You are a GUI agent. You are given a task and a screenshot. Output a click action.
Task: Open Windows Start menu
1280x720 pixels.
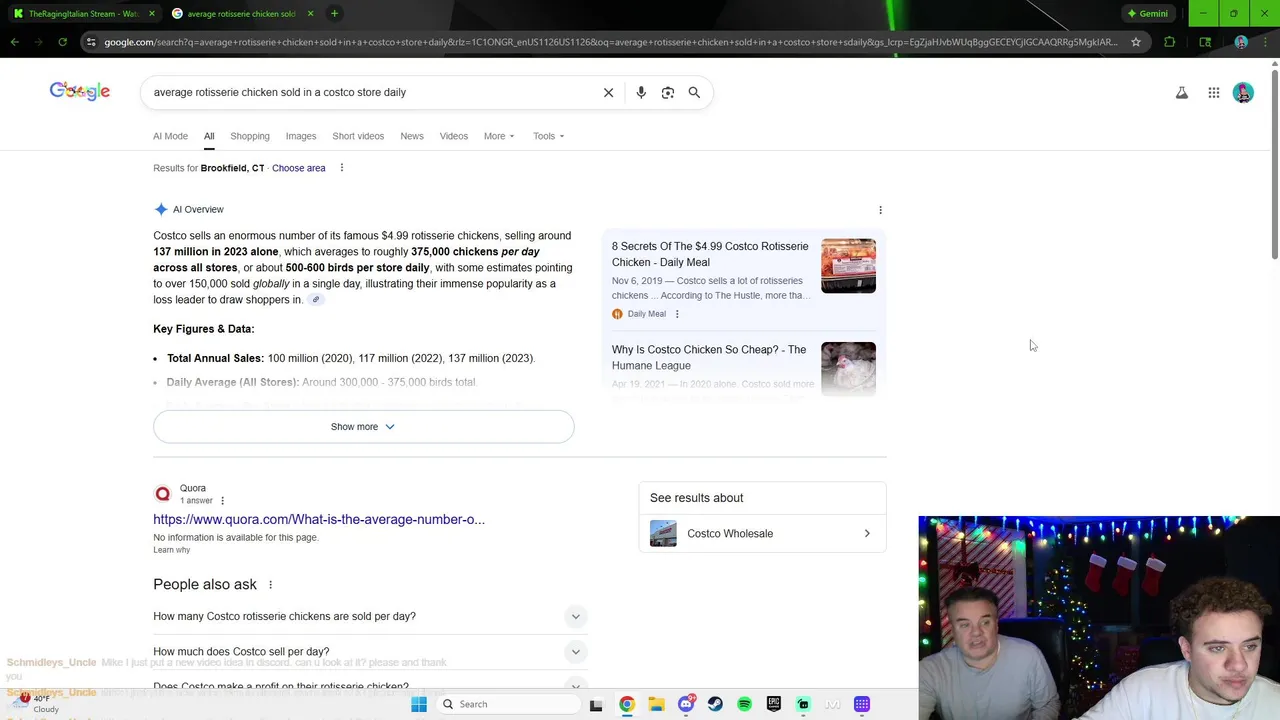[x=419, y=704]
